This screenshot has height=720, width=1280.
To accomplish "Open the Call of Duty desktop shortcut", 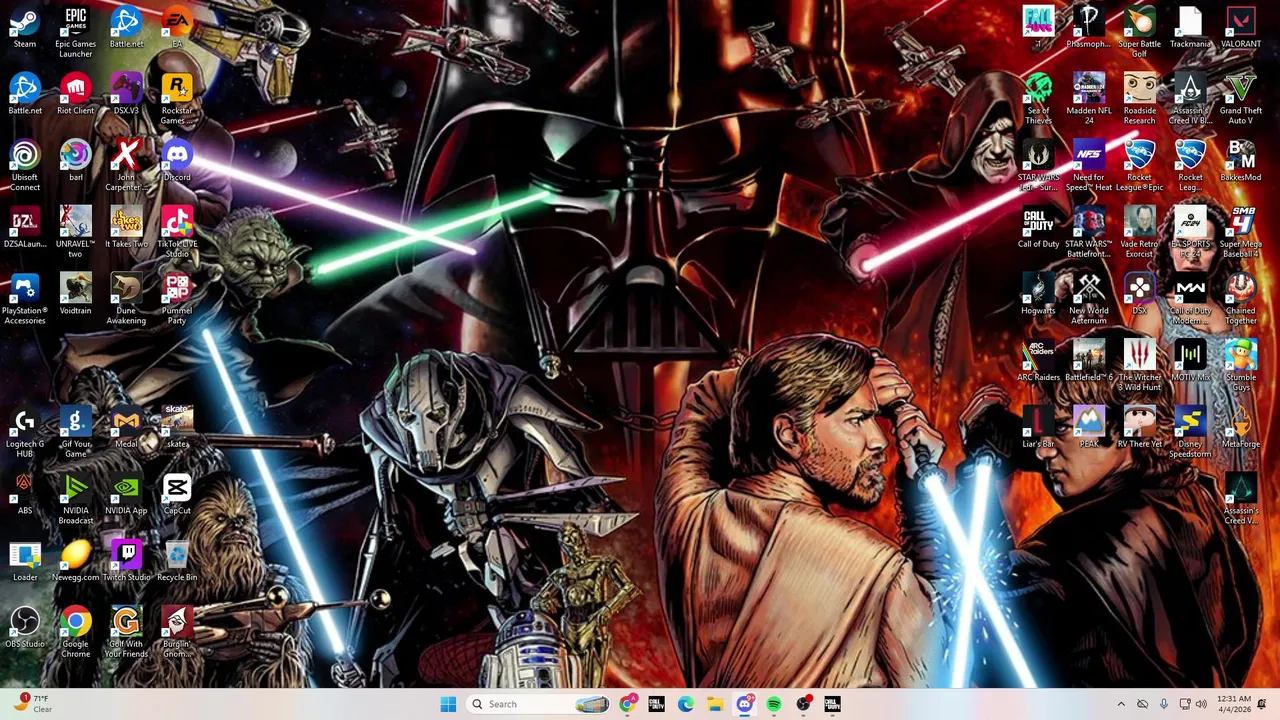I will point(1038,228).
